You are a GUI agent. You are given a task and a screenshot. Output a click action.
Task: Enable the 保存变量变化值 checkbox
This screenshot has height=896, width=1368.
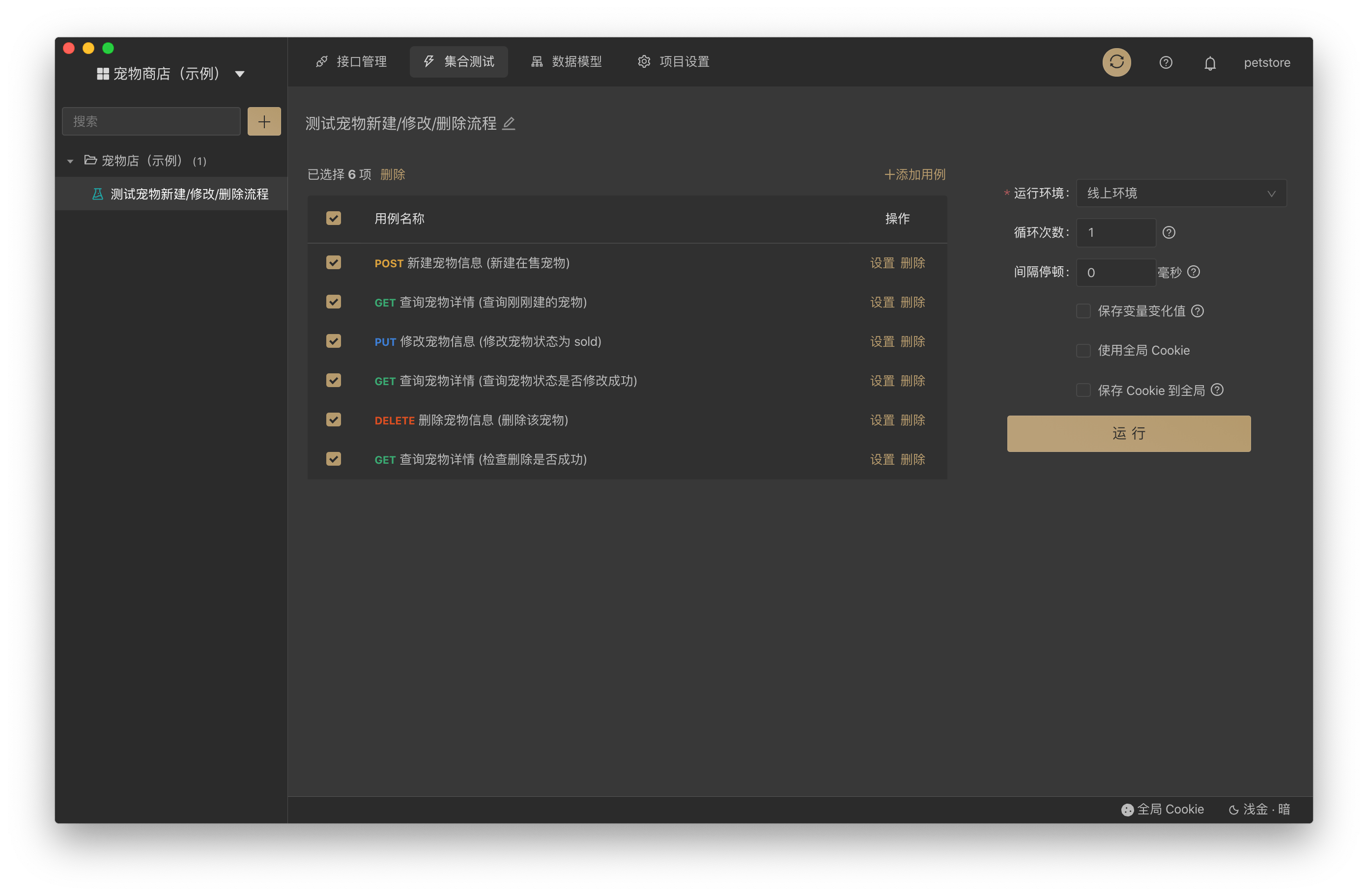pos(1083,311)
